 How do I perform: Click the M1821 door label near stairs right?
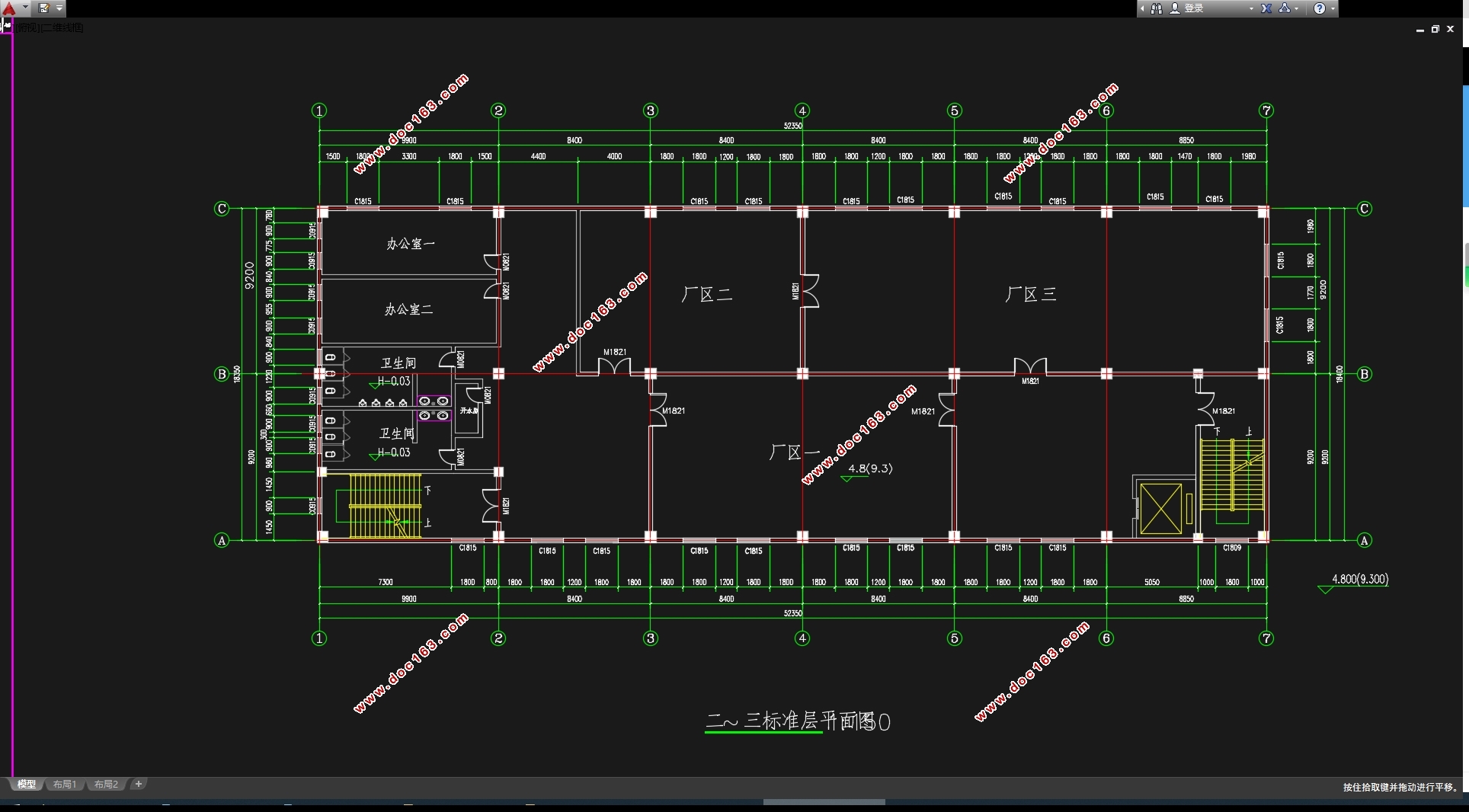pyautogui.click(x=1224, y=411)
